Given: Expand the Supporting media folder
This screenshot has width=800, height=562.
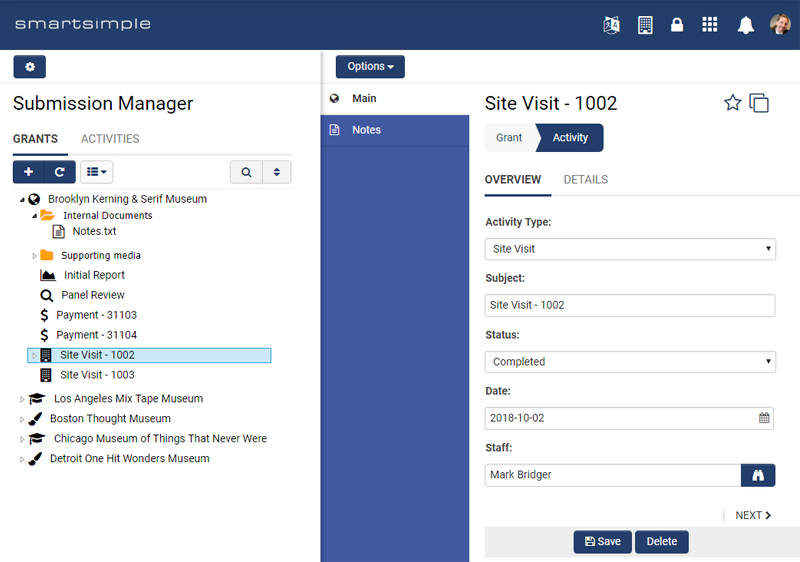Looking at the screenshot, I should pos(34,256).
